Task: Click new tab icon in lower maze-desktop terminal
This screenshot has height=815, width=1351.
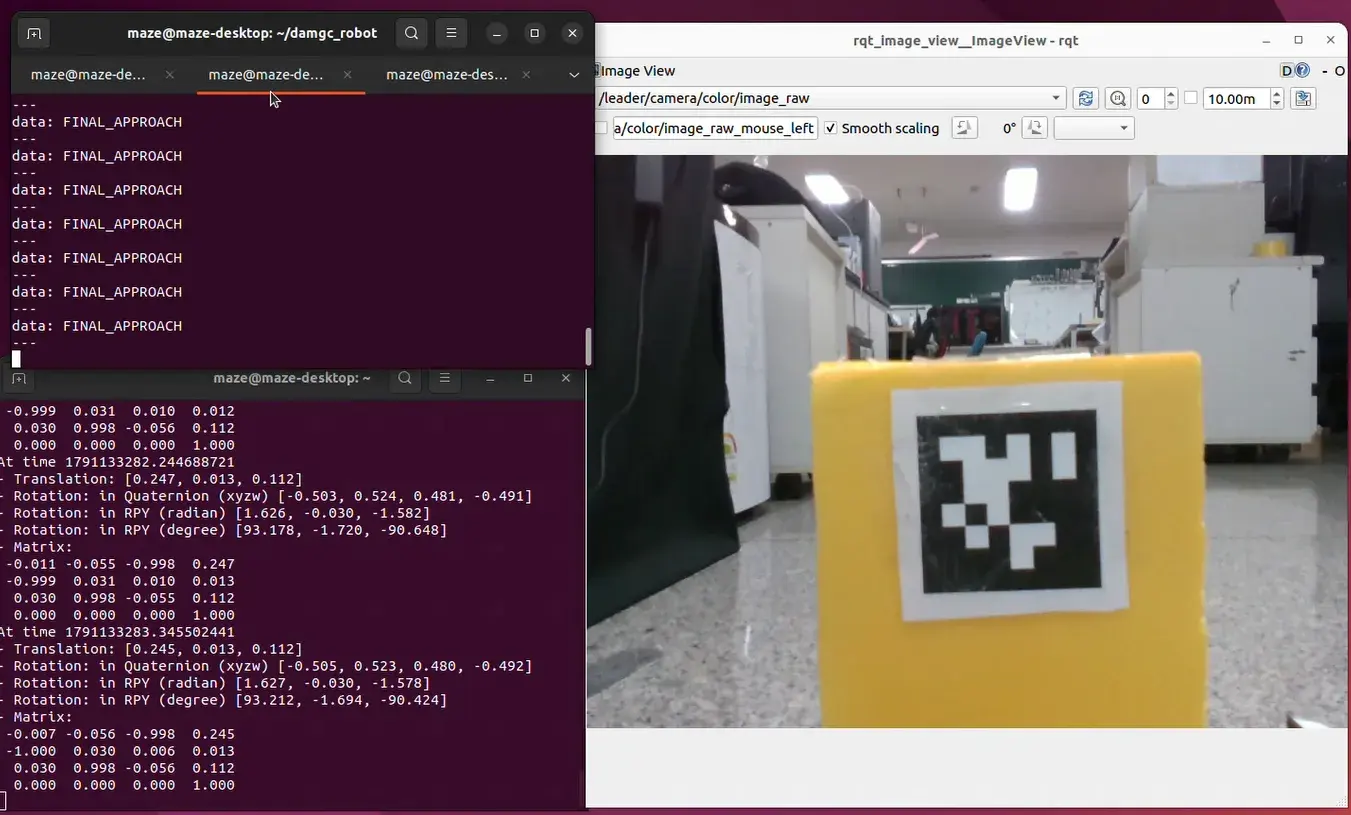Action: coord(18,379)
